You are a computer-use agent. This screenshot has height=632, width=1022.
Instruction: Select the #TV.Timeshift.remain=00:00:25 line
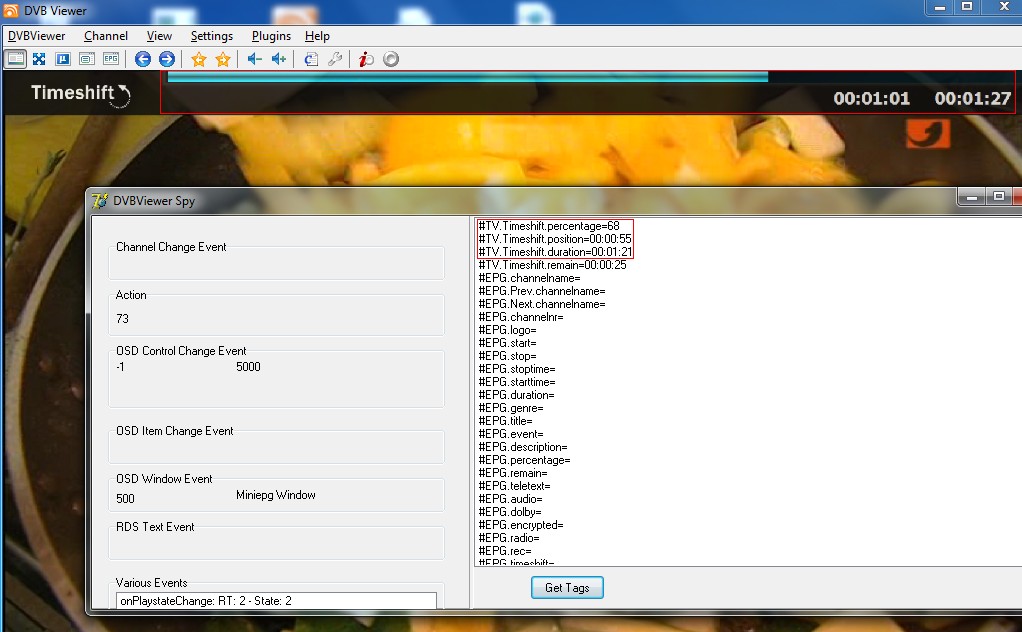click(x=552, y=265)
